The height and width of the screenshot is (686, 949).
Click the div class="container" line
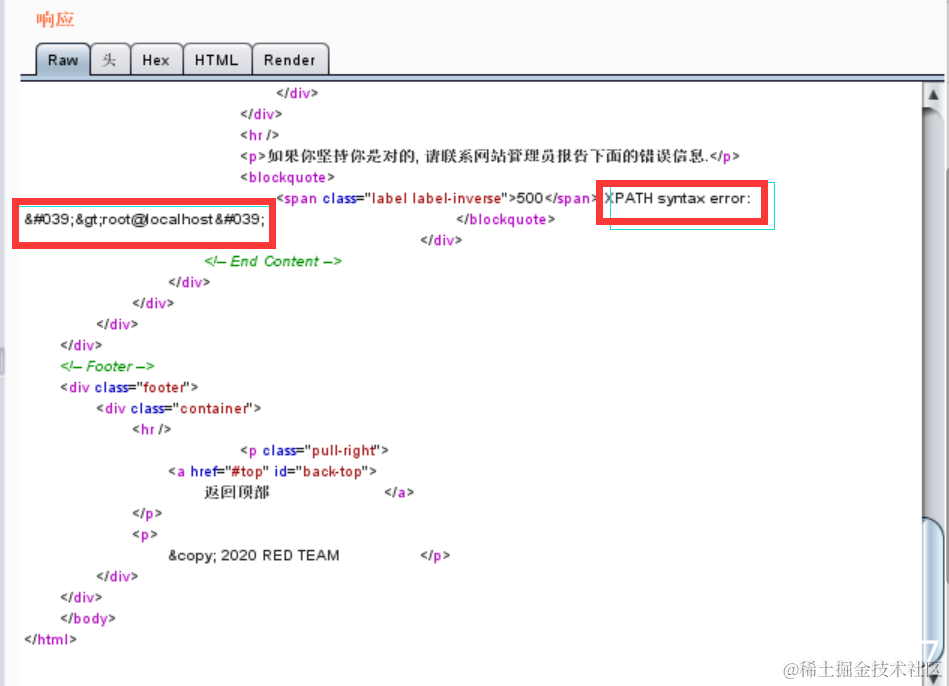click(x=179, y=409)
